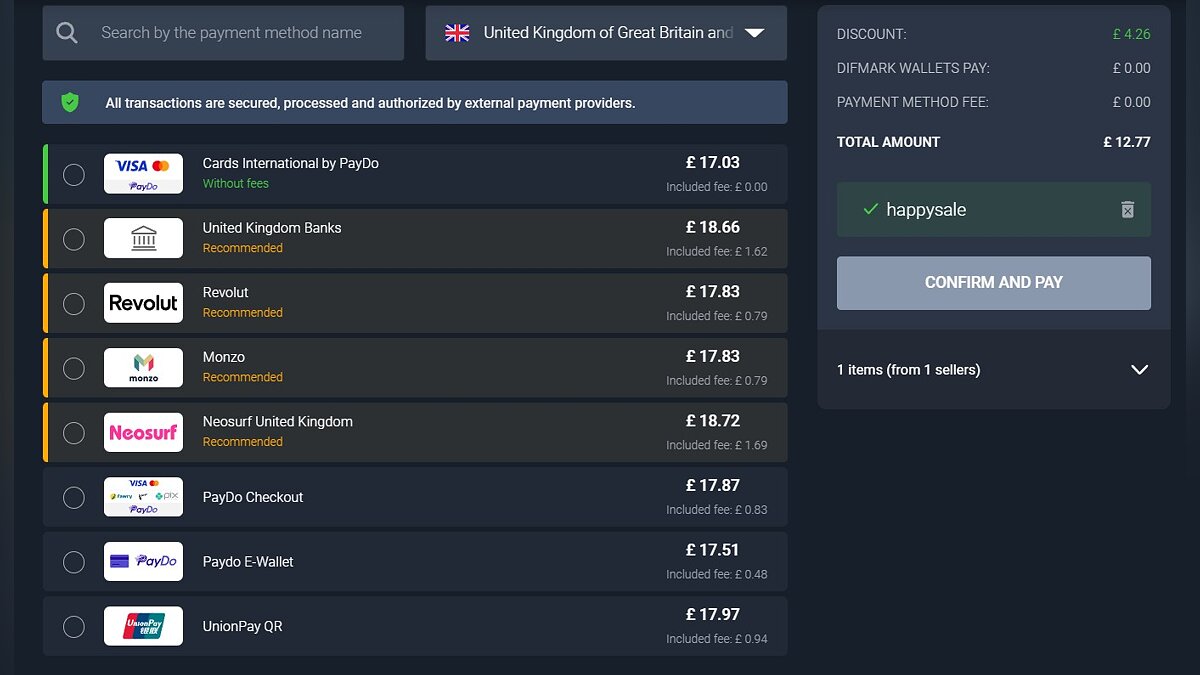Select the Neosurf United Kingdom radio button
The height and width of the screenshot is (675, 1200).
(74, 432)
